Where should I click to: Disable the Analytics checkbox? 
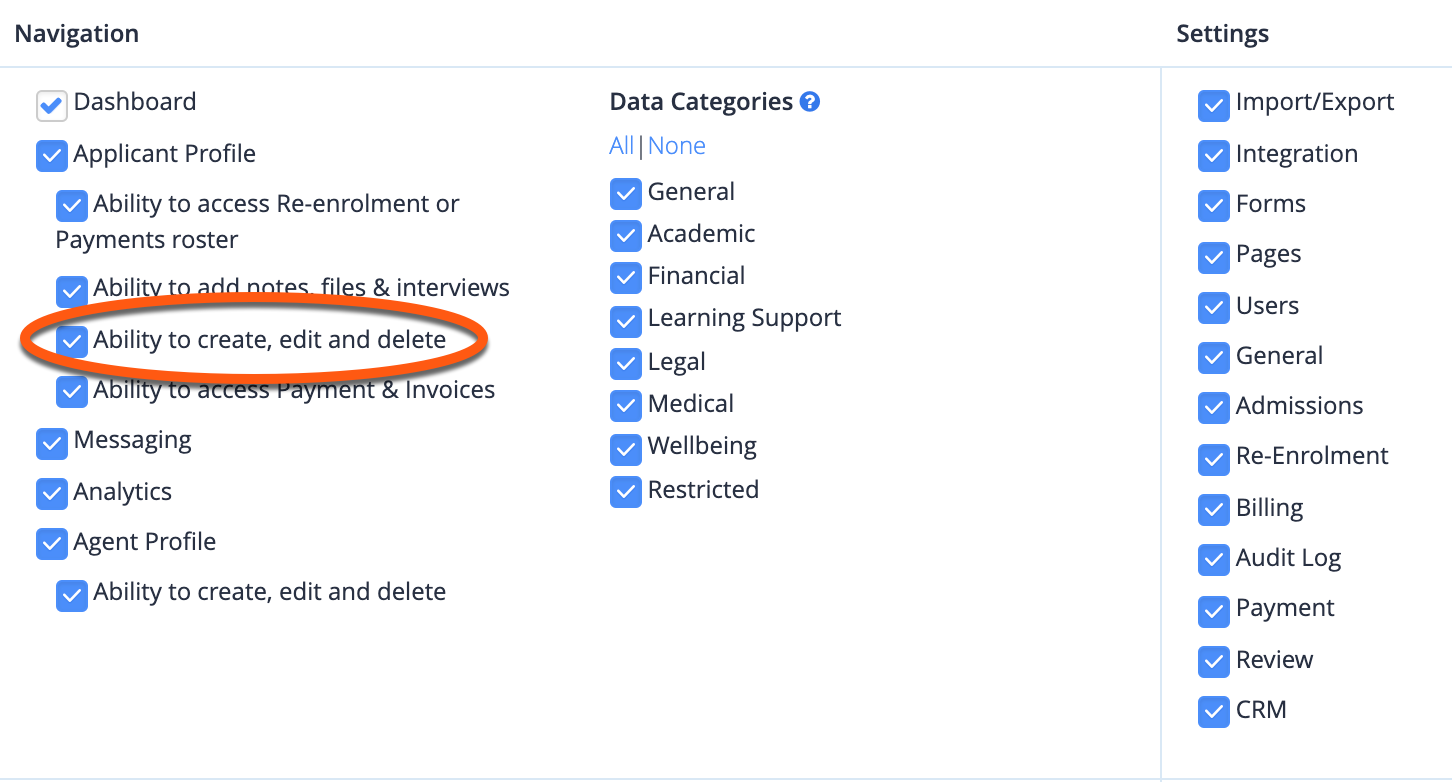pyautogui.click(x=51, y=494)
